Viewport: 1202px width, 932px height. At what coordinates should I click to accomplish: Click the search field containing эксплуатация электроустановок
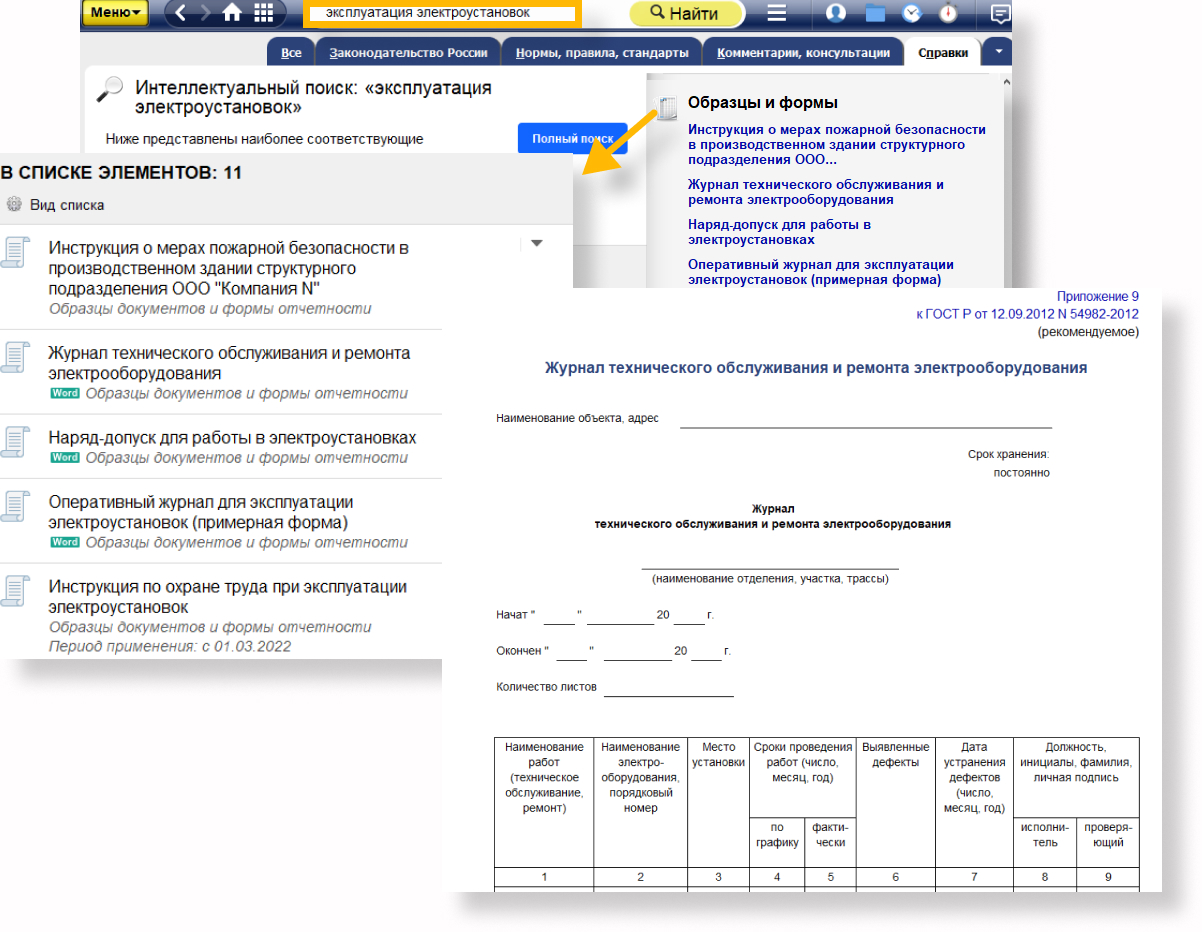(x=440, y=14)
